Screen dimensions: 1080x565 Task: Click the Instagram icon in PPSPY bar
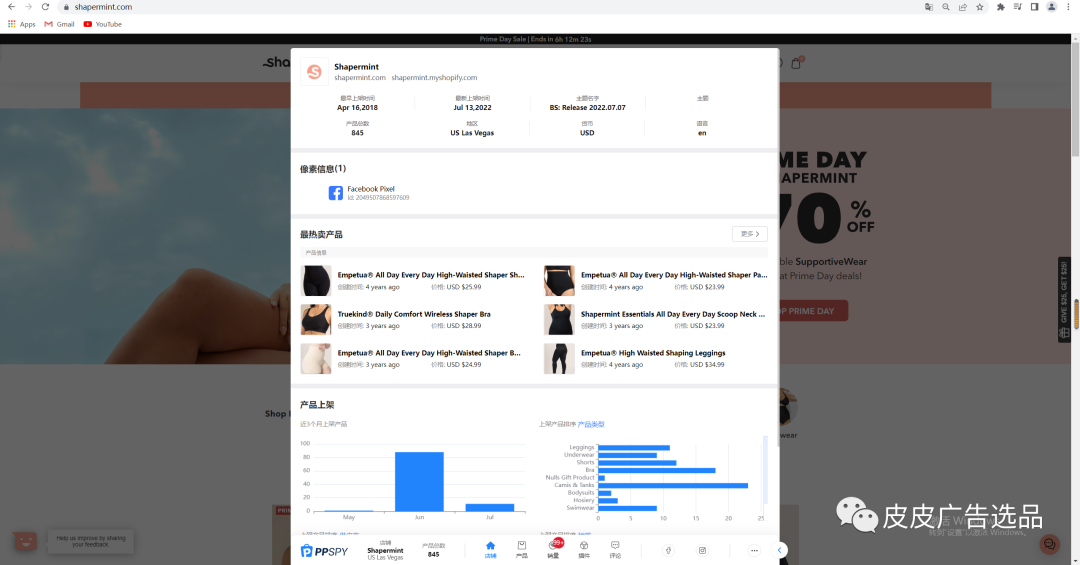point(703,550)
